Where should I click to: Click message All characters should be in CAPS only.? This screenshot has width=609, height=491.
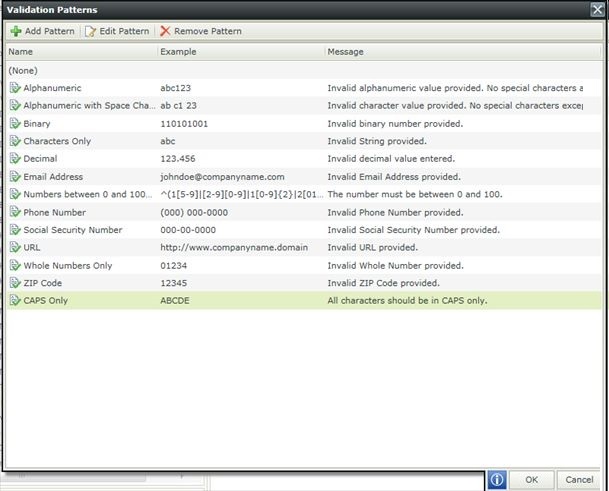[407, 300]
